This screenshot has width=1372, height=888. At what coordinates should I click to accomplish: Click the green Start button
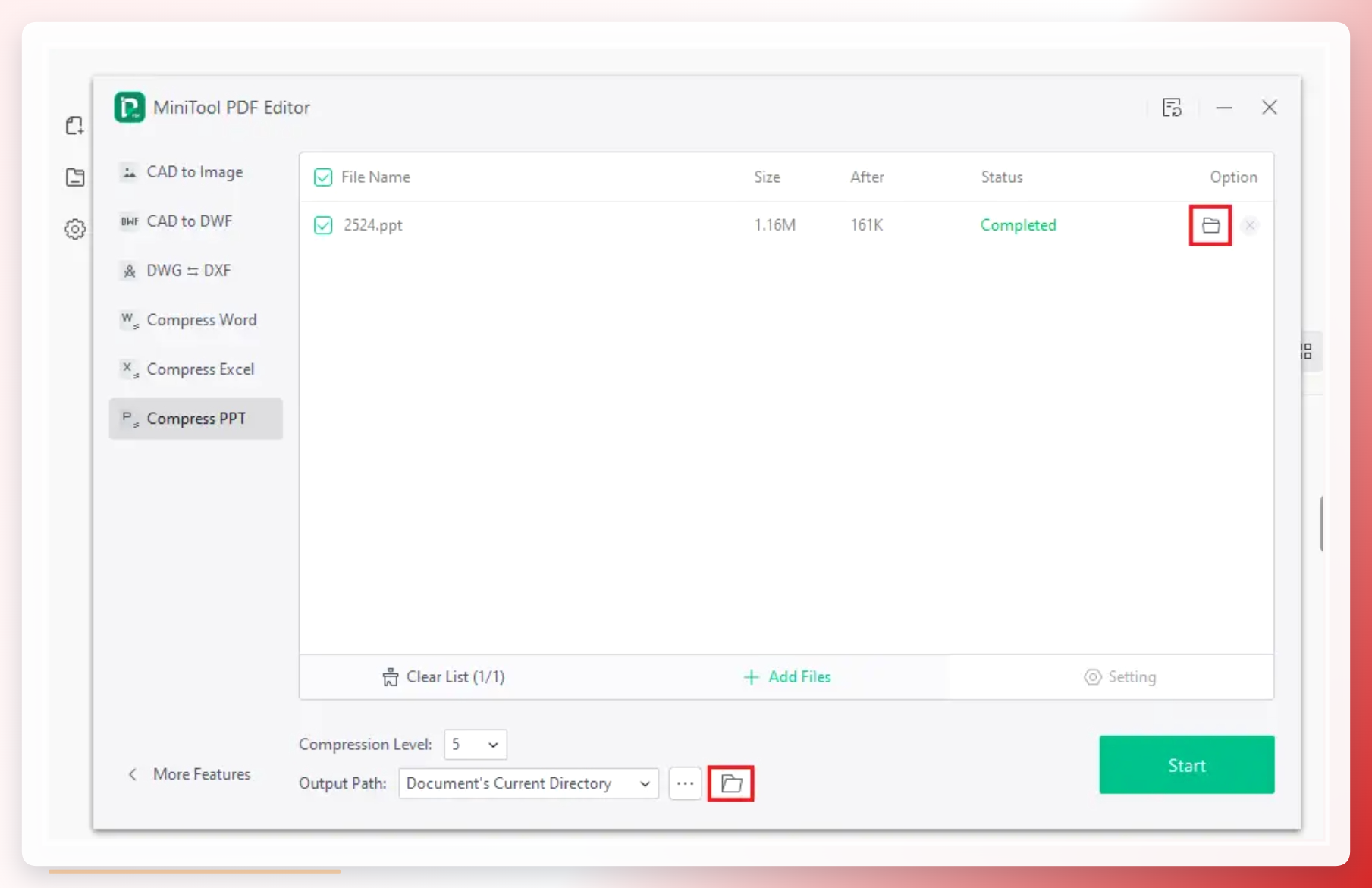(1186, 765)
